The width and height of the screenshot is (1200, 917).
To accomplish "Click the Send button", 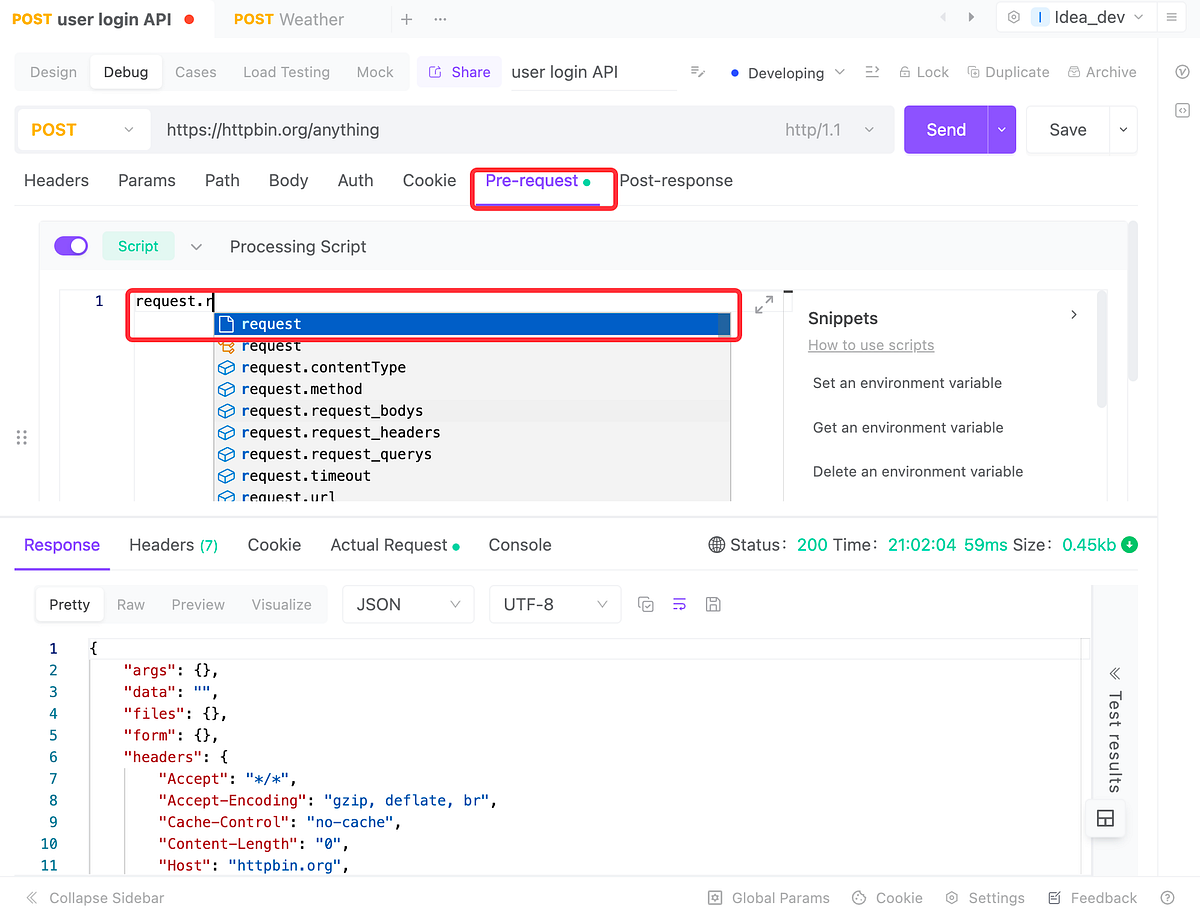I will point(944,129).
